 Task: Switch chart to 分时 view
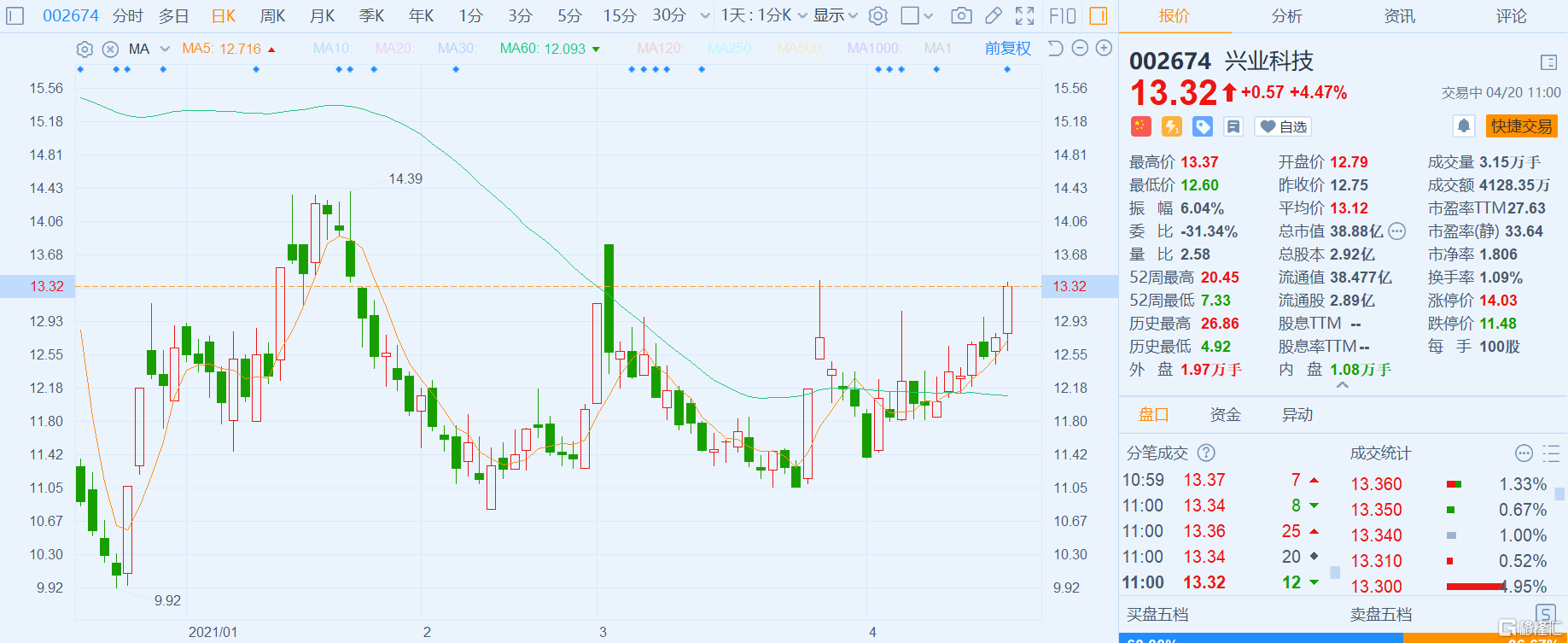click(x=128, y=15)
